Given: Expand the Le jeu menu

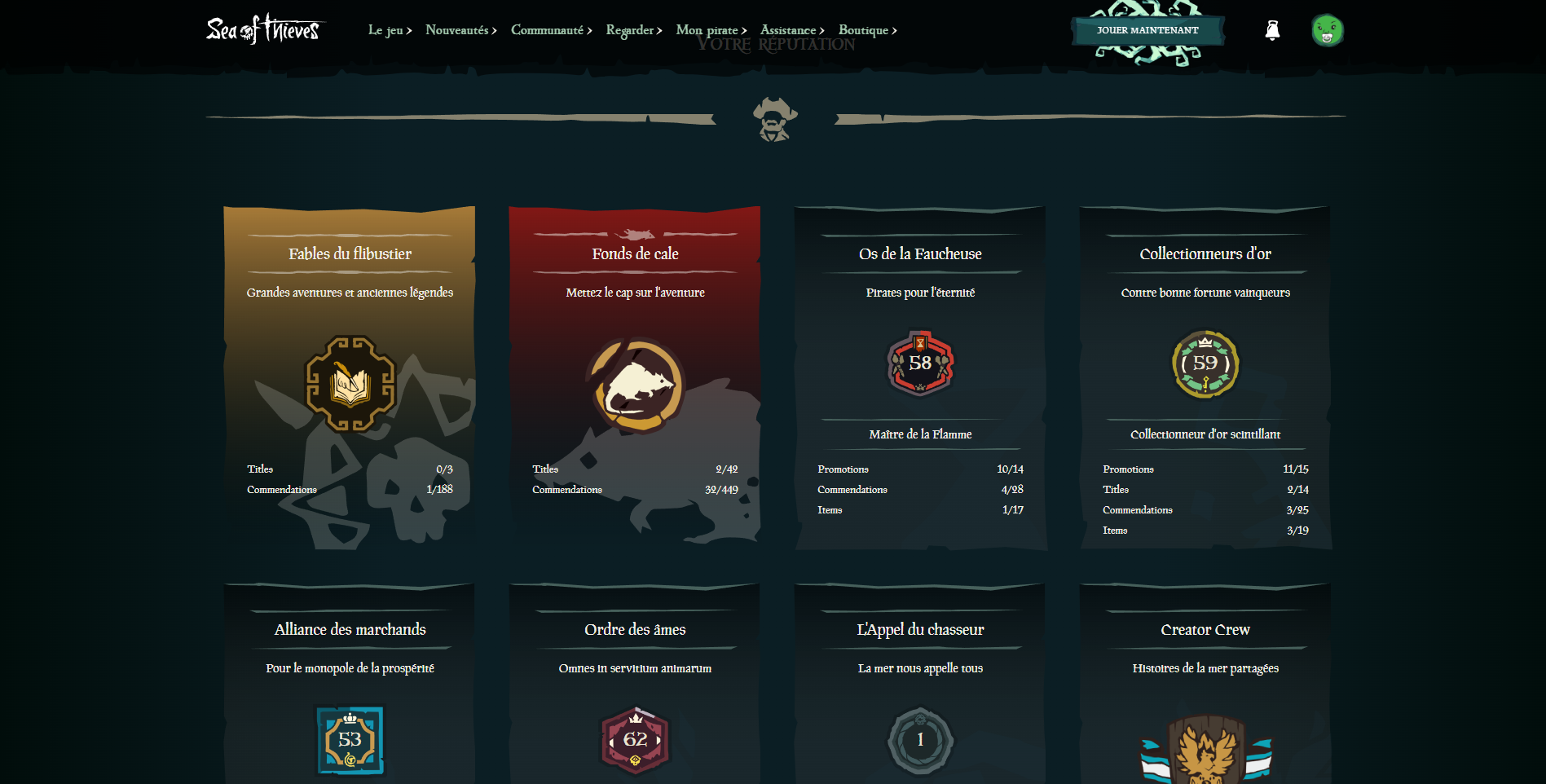Looking at the screenshot, I should tap(390, 30).
